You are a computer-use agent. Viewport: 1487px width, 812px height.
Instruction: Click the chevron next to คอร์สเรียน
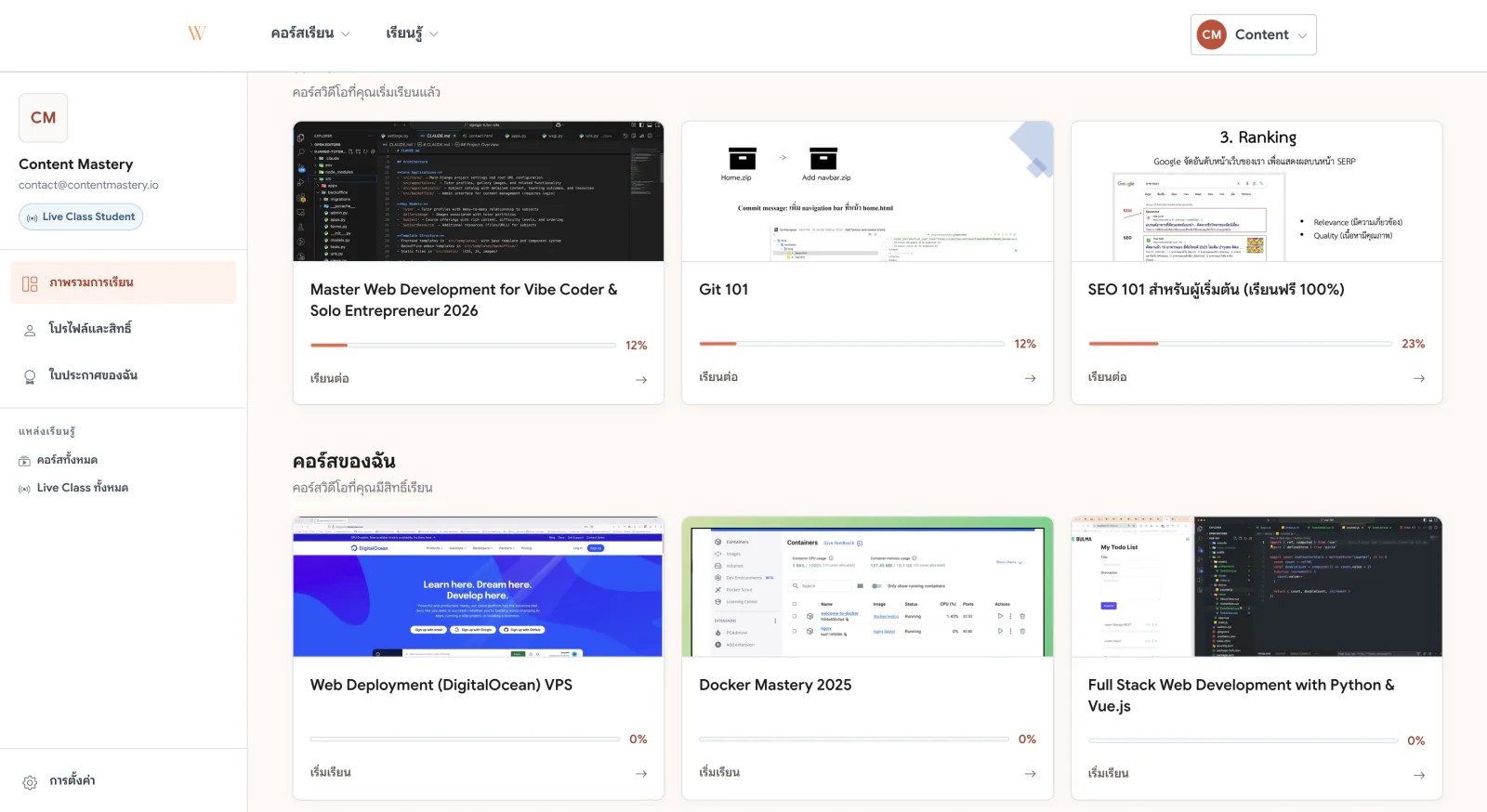[346, 34]
